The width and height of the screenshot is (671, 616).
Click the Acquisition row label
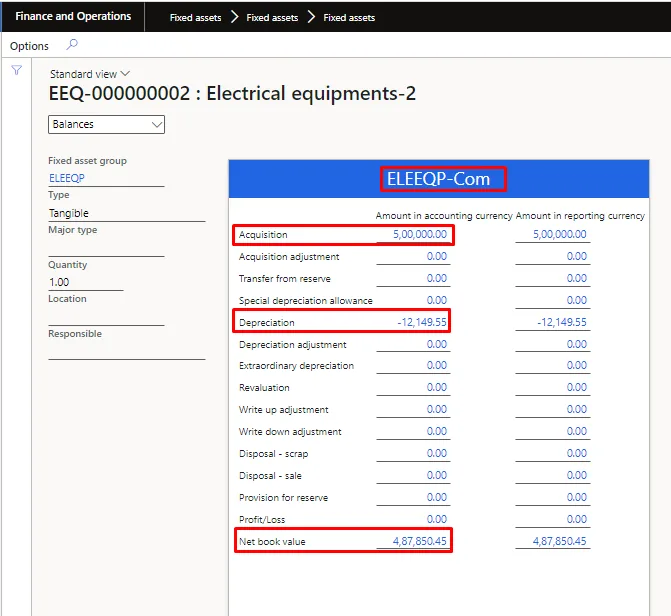263,235
